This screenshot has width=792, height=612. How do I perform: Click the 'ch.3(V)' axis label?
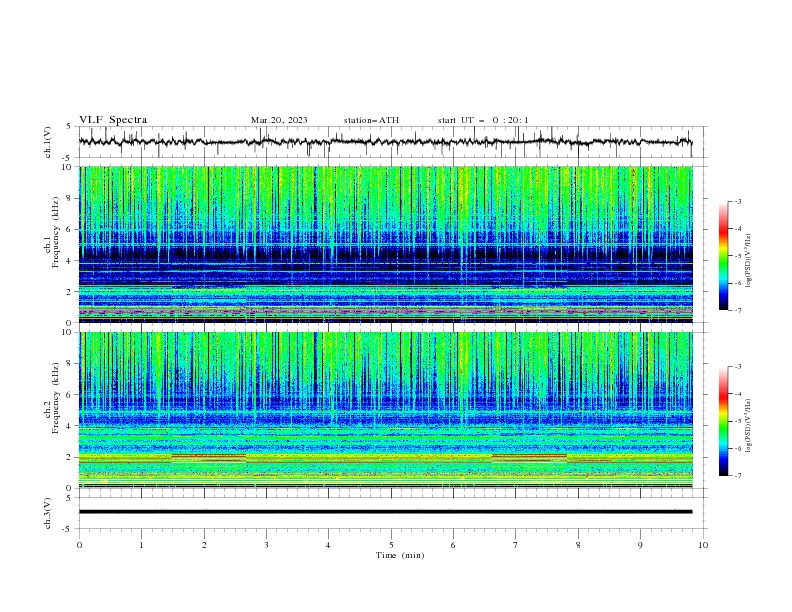(48, 513)
